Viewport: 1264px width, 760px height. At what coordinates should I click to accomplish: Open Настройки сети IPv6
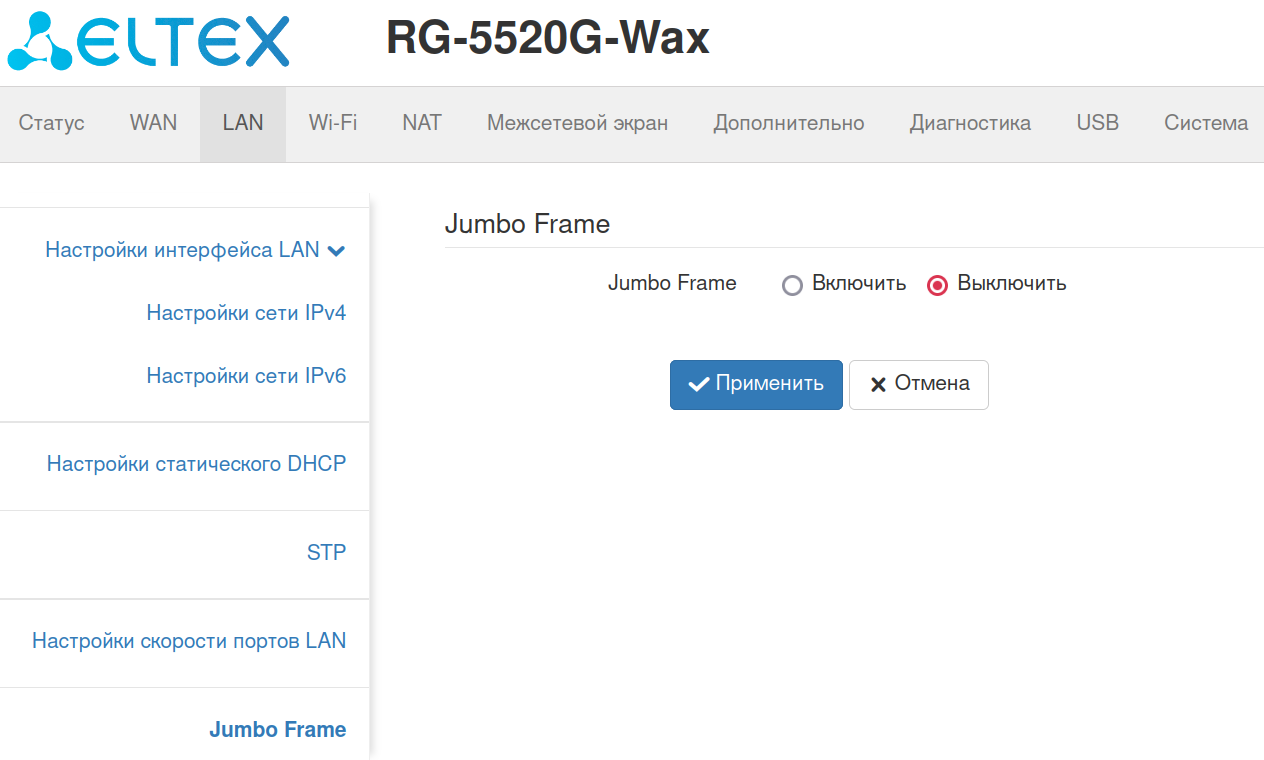click(x=246, y=376)
